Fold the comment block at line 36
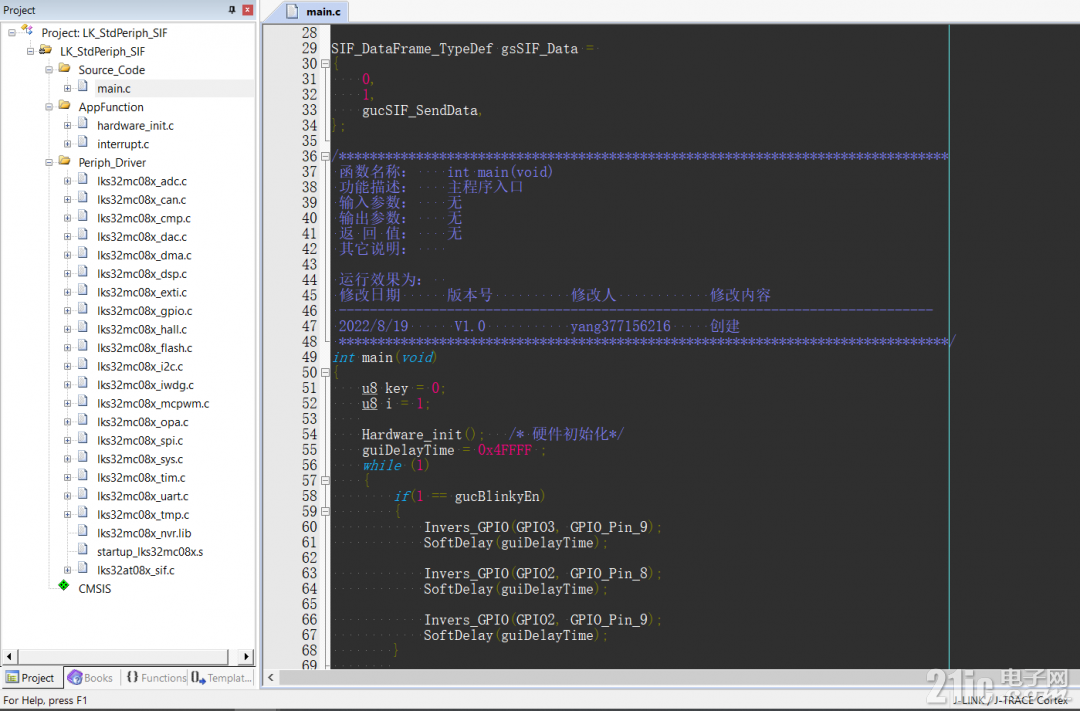Screen dimensions: 1080x711 (325, 156)
